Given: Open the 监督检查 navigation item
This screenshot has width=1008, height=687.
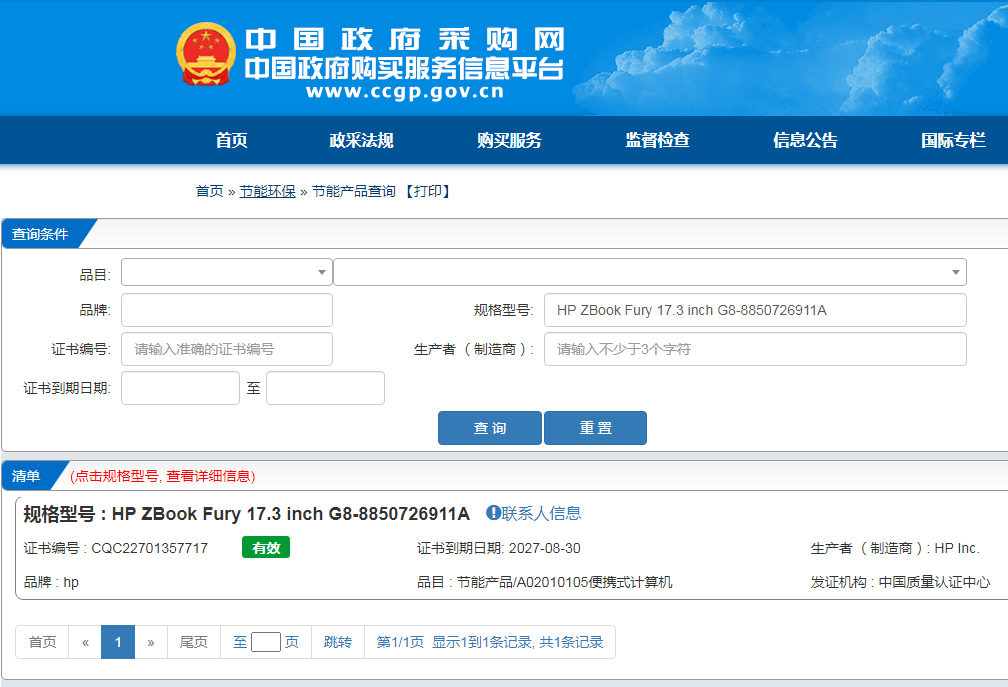Looking at the screenshot, I should coord(657,140).
